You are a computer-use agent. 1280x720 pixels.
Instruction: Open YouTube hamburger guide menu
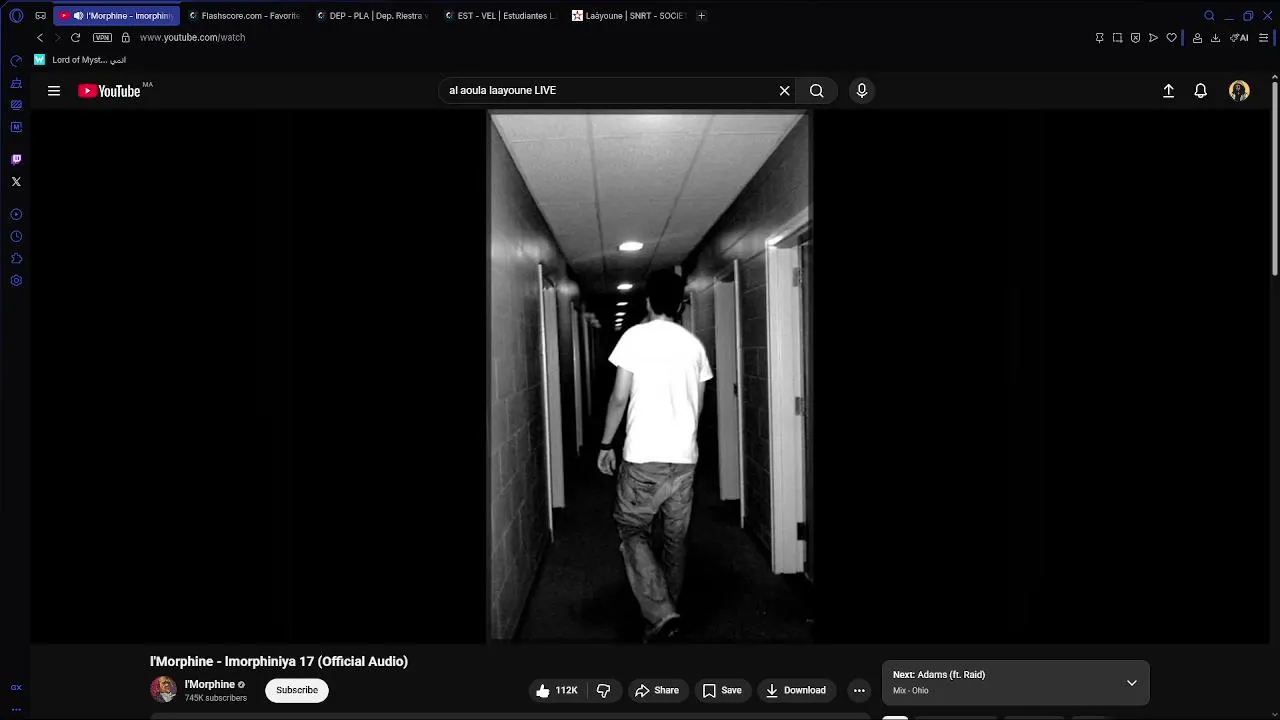54,91
